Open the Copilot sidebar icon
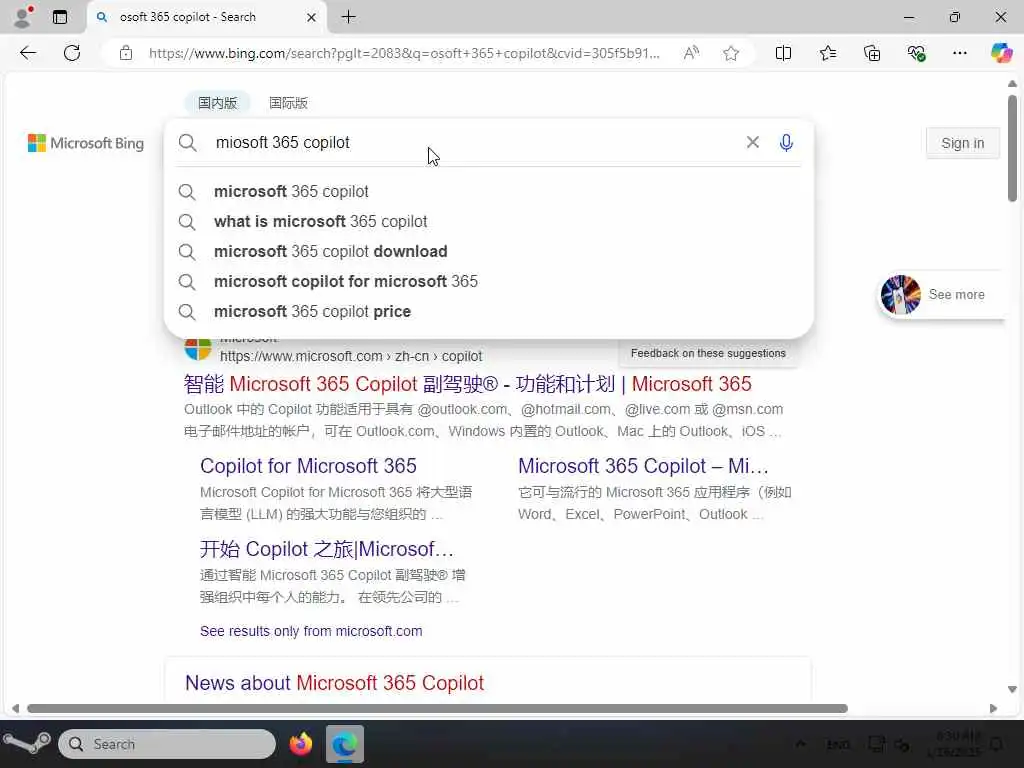Screen dimensions: 1024x768 pos(1001,53)
